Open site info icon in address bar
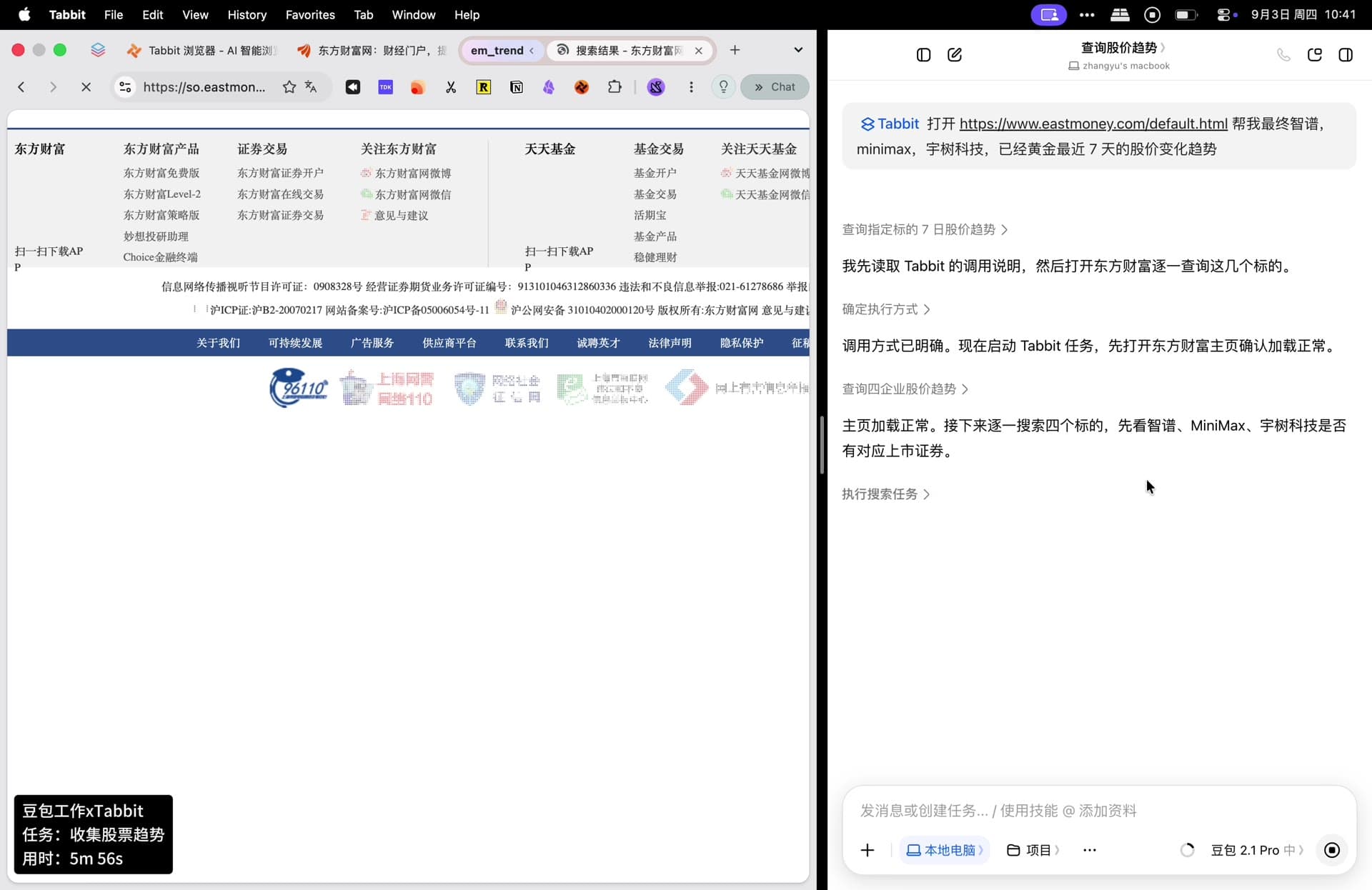The image size is (1372, 890). click(x=125, y=87)
